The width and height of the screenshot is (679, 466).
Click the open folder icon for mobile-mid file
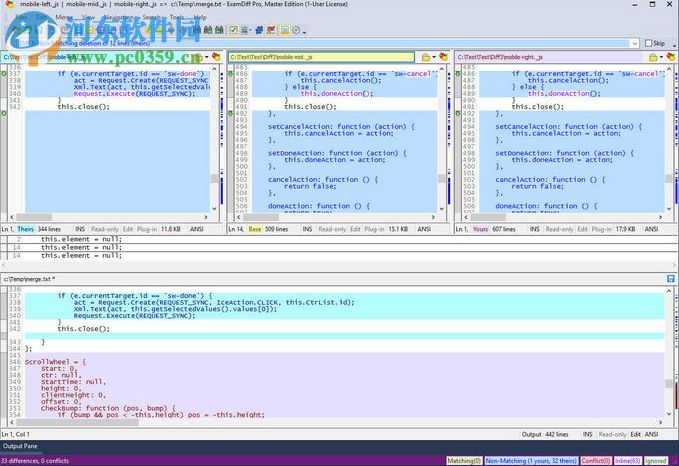426,58
